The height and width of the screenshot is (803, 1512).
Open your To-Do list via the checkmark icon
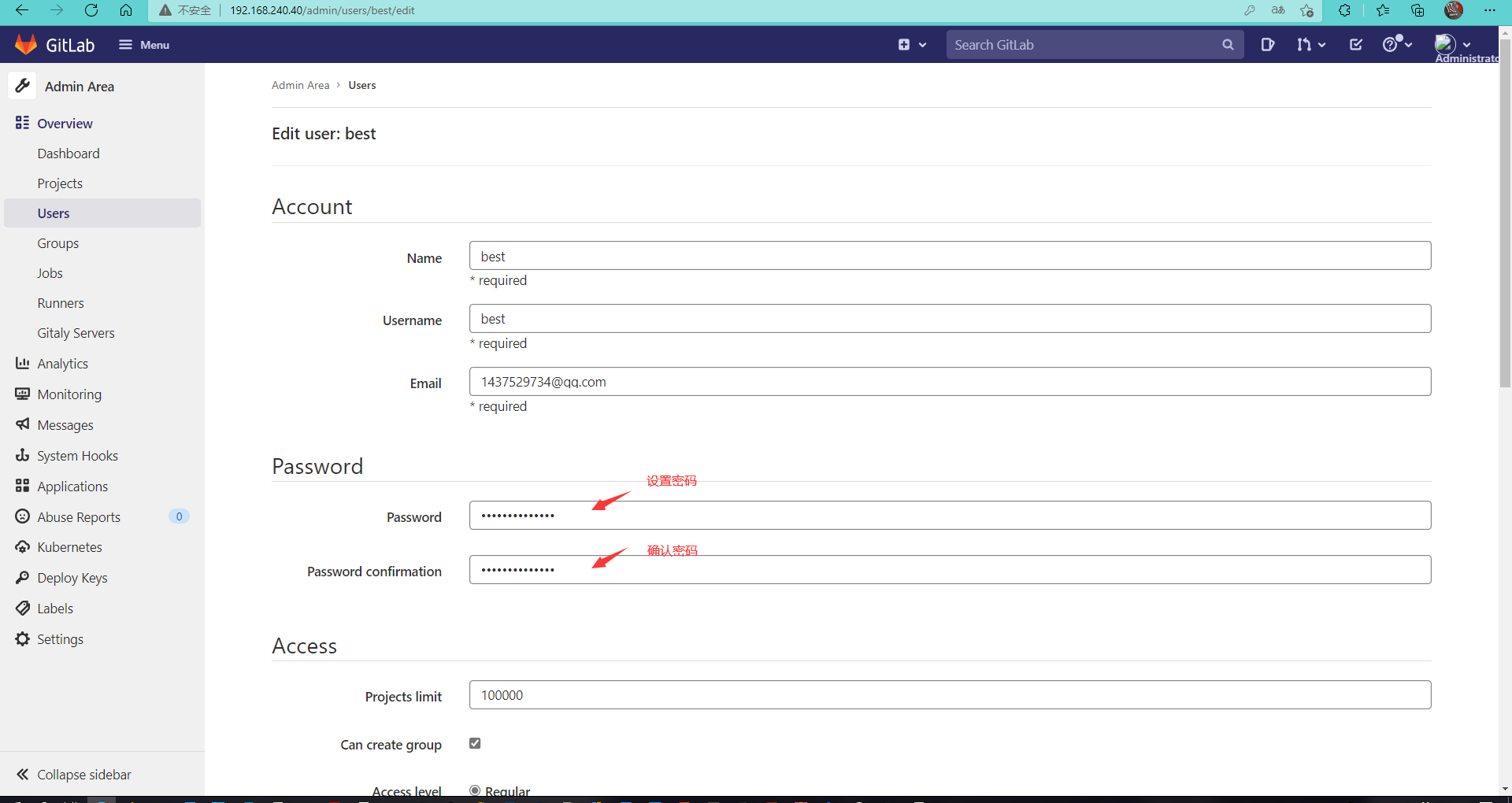click(x=1355, y=45)
